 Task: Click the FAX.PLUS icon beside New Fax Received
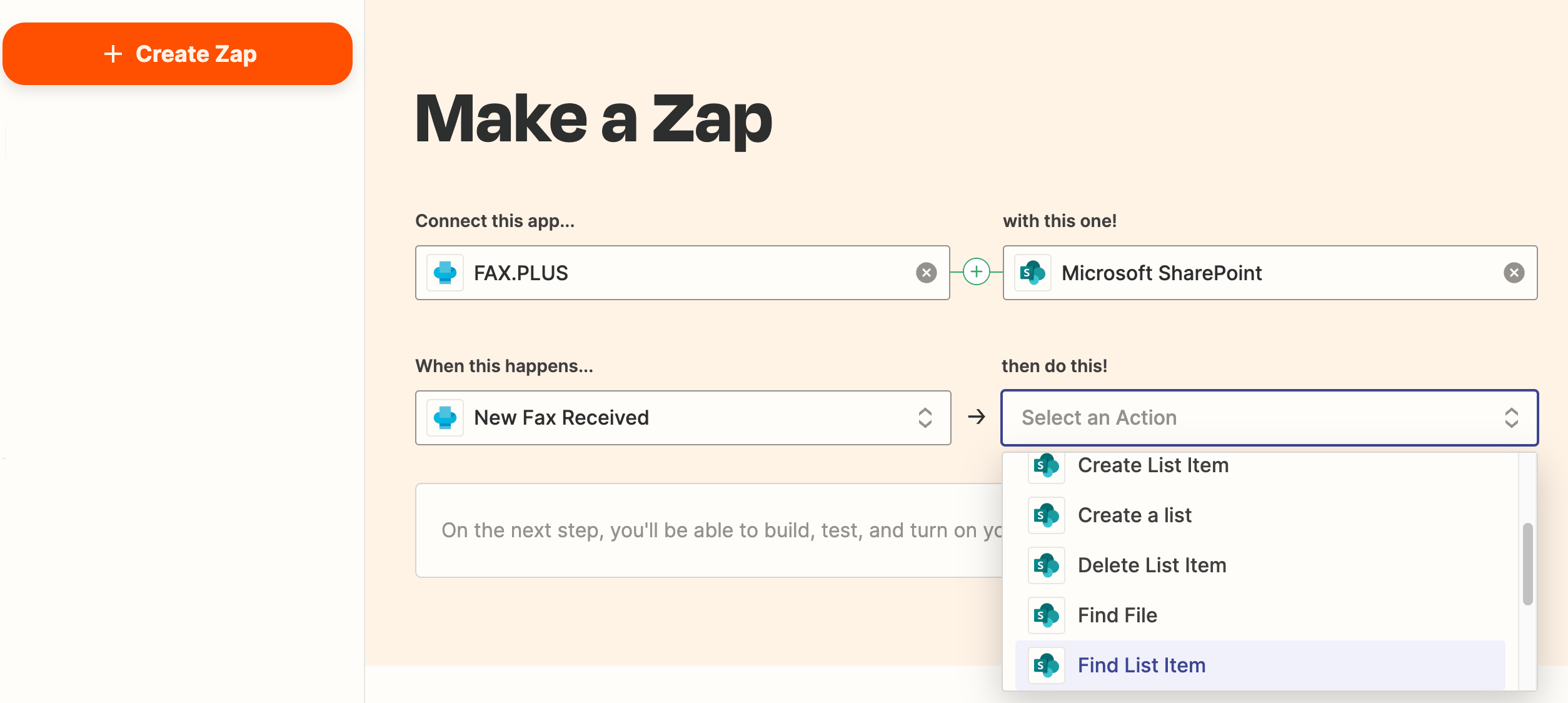[445, 418]
